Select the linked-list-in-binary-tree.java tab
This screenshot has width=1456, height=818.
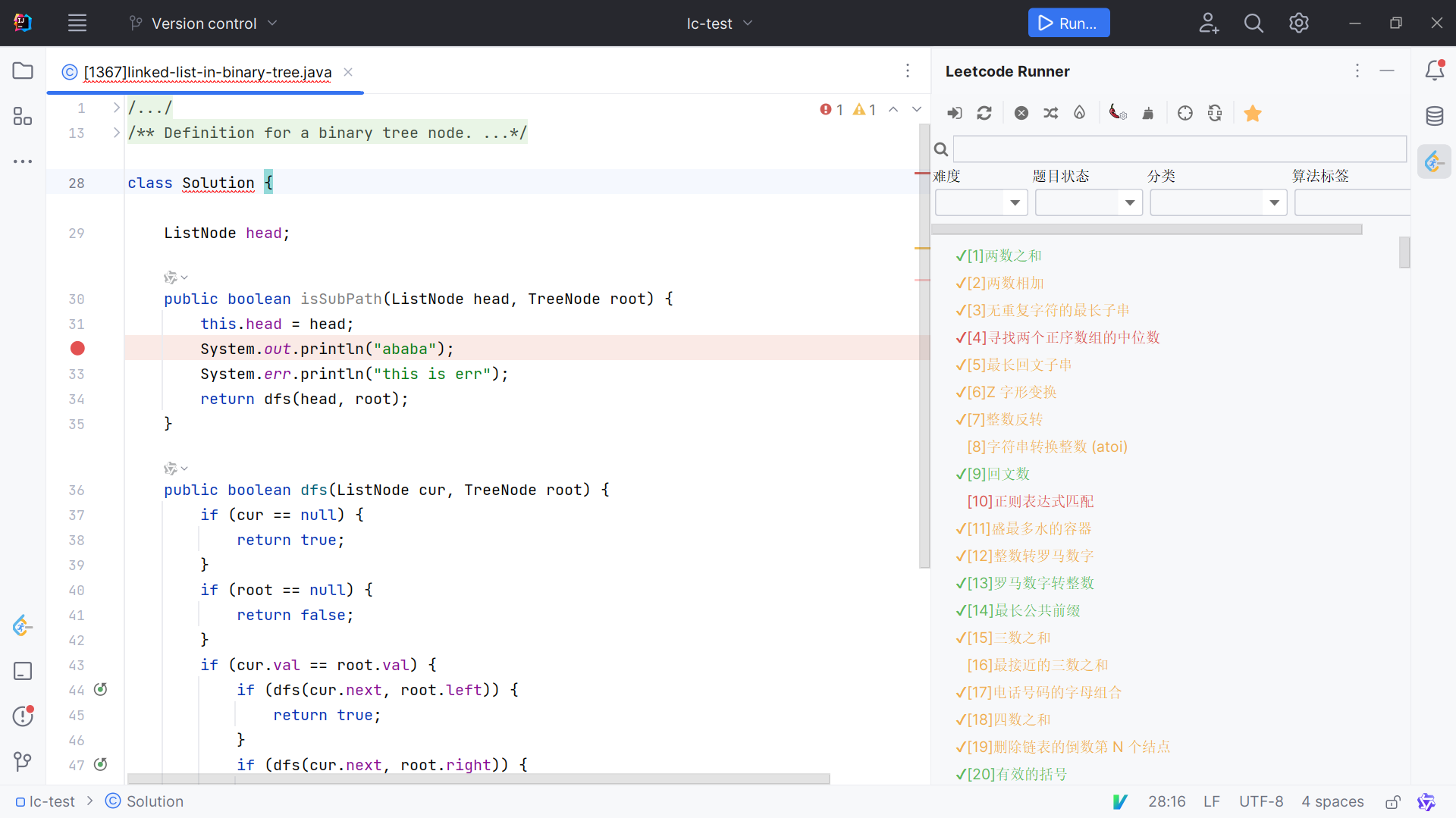(x=207, y=72)
